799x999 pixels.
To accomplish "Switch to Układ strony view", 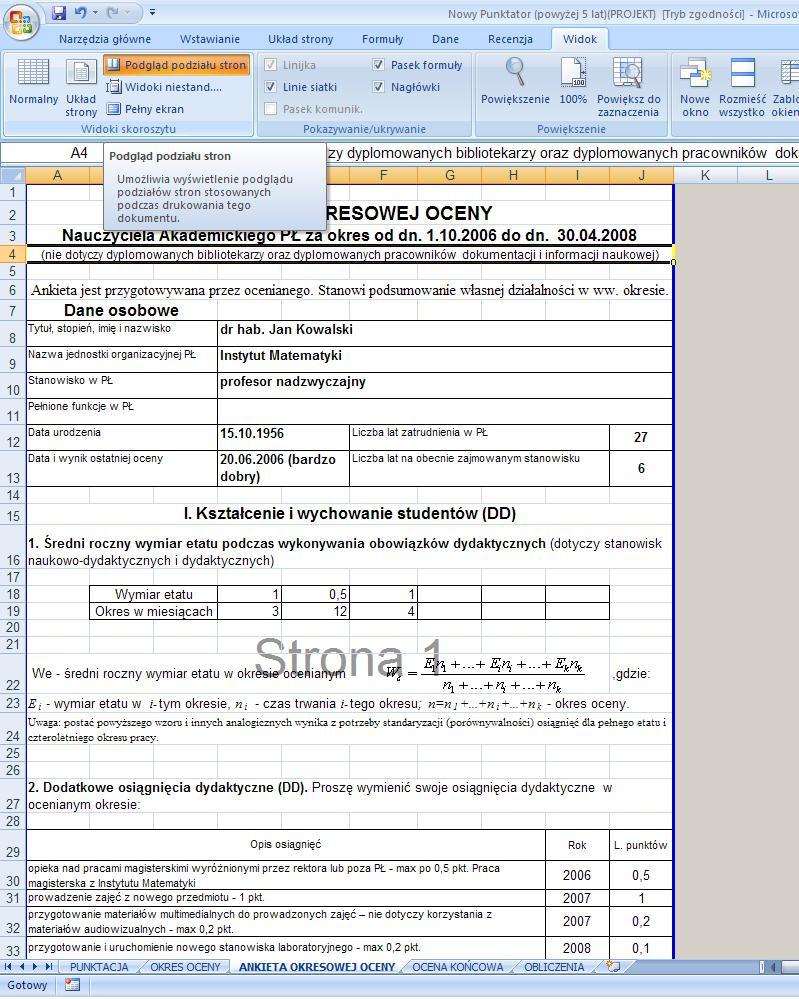I will click(x=81, y=88).
